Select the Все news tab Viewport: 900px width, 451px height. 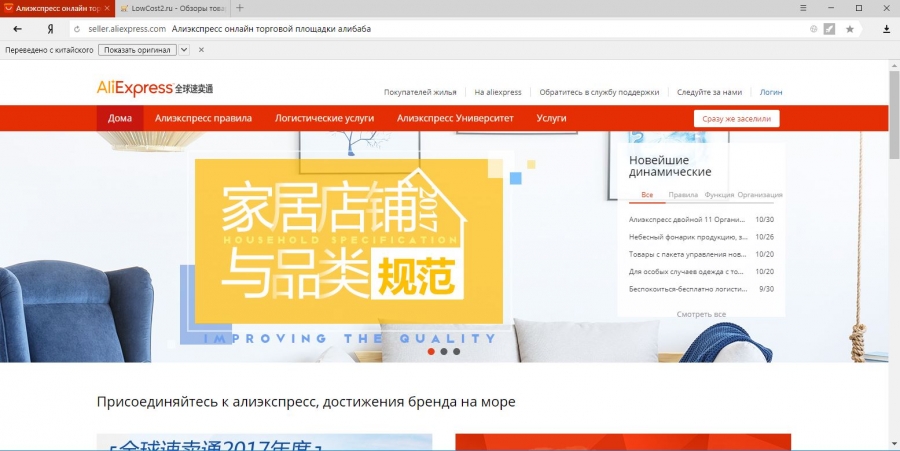[647, 195]
